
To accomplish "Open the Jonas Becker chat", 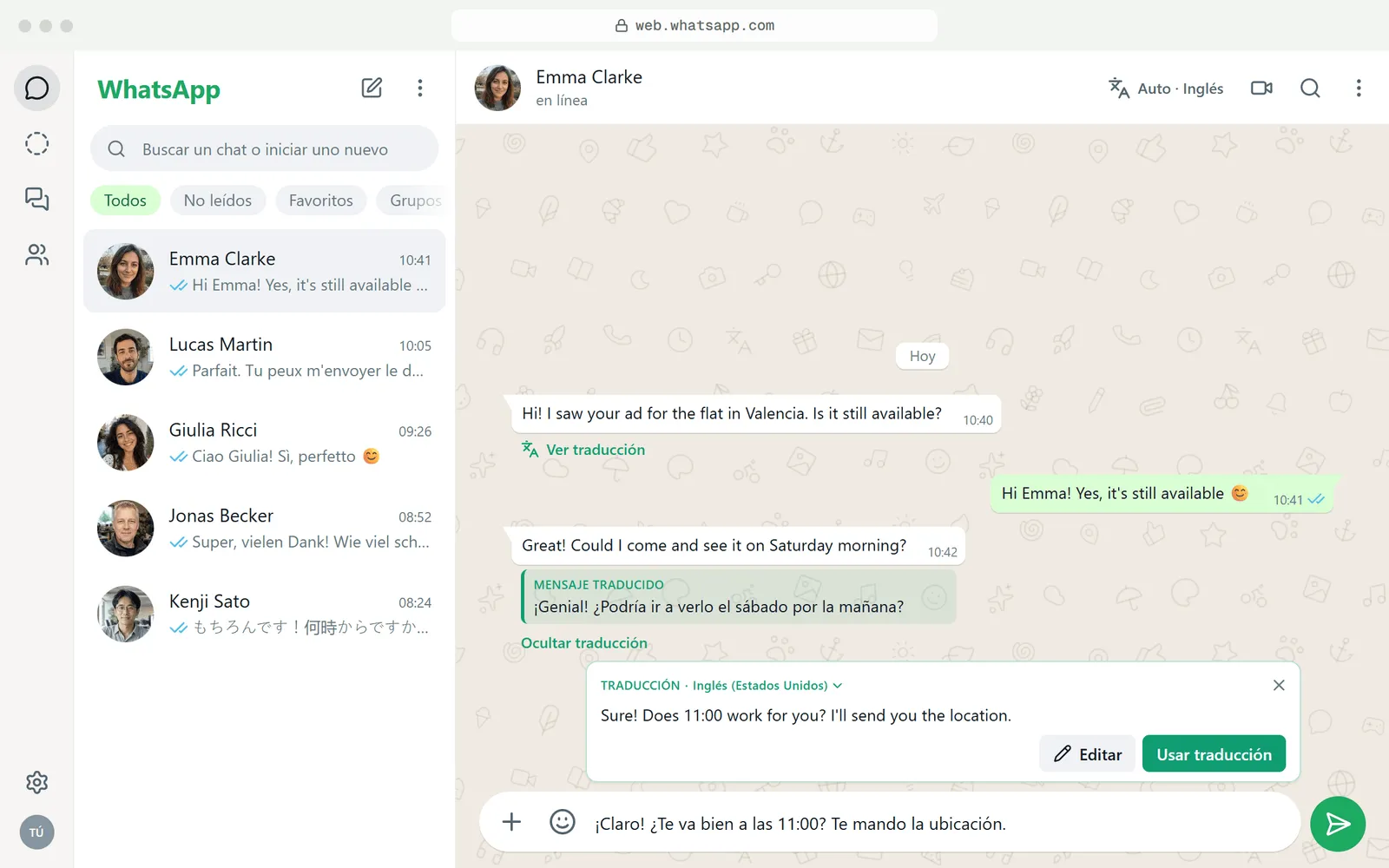I will click(264, 528).
